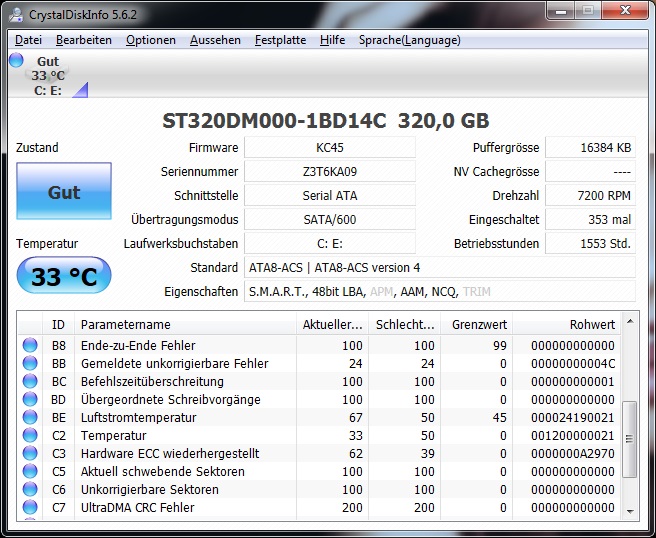Click the 33 °C temperature display button
This screenshot has width=656, height=538.
coord(64,276)
